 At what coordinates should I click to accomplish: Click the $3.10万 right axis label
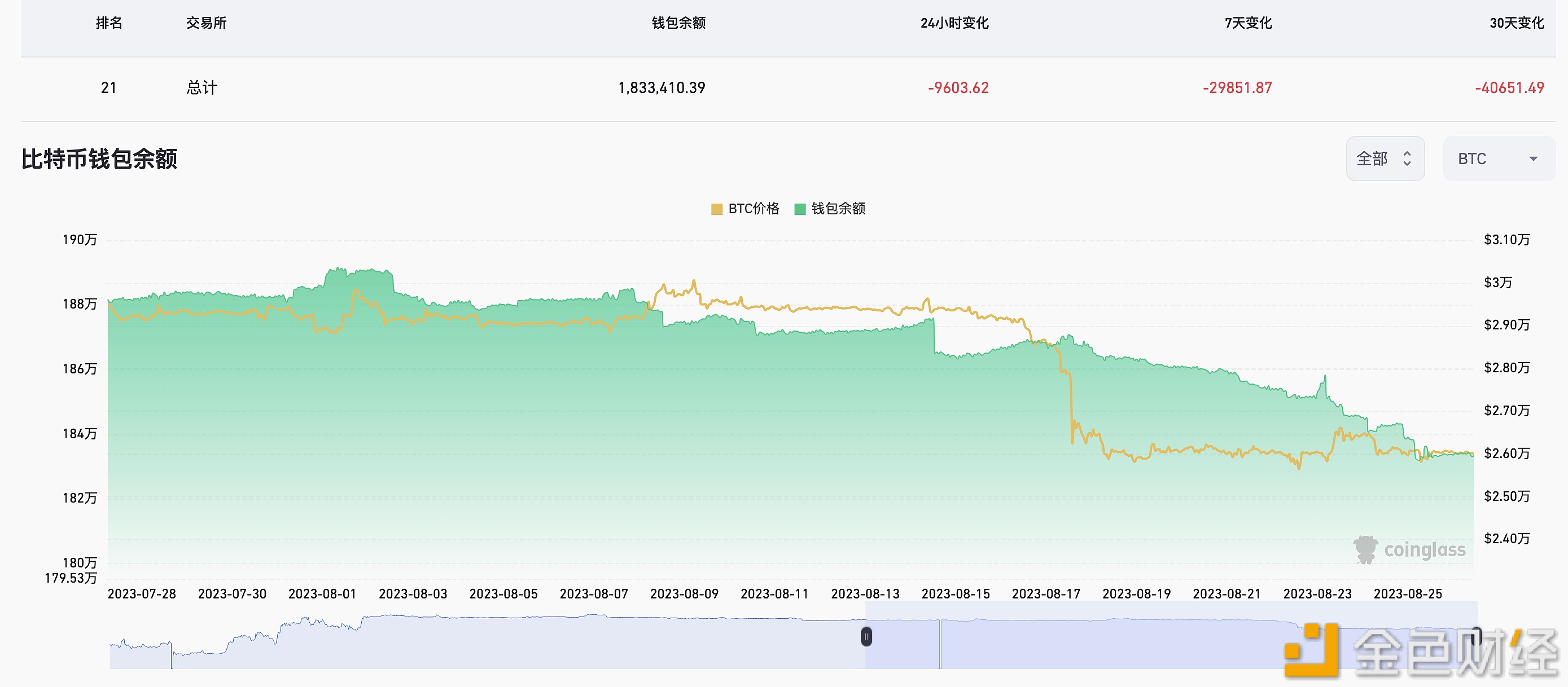click(x=1507, y=240)
